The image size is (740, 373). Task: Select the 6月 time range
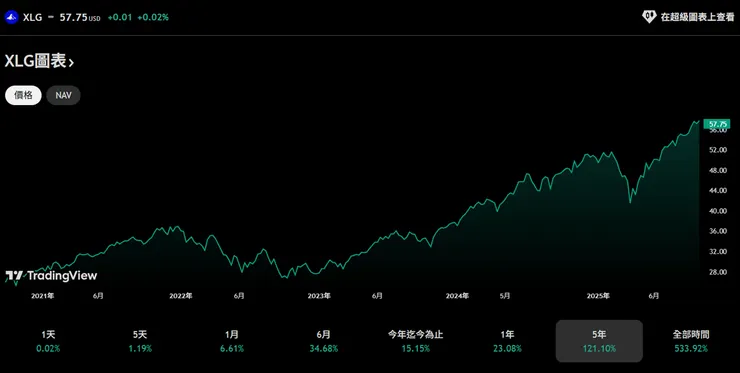tap(324, 341)
